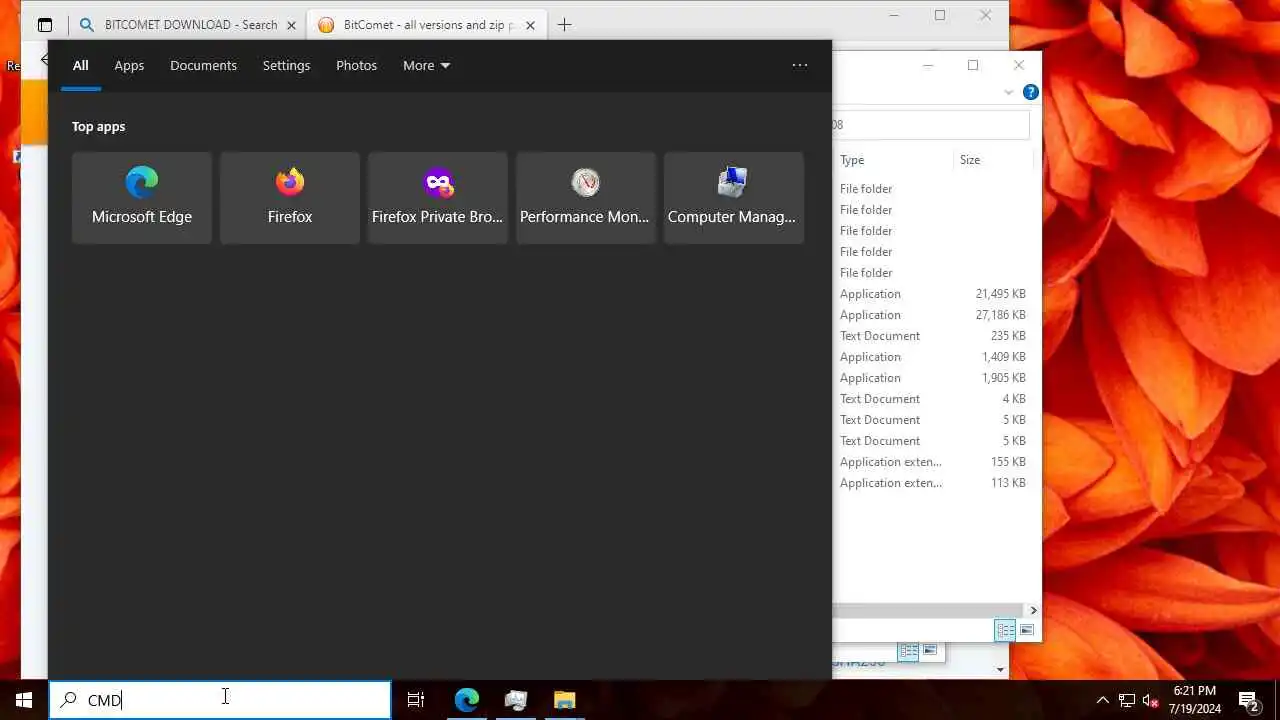Viewport: 1280px width, 720px height.
Task: Click the taskbar search box with CMD
Action: pos(220,700)
